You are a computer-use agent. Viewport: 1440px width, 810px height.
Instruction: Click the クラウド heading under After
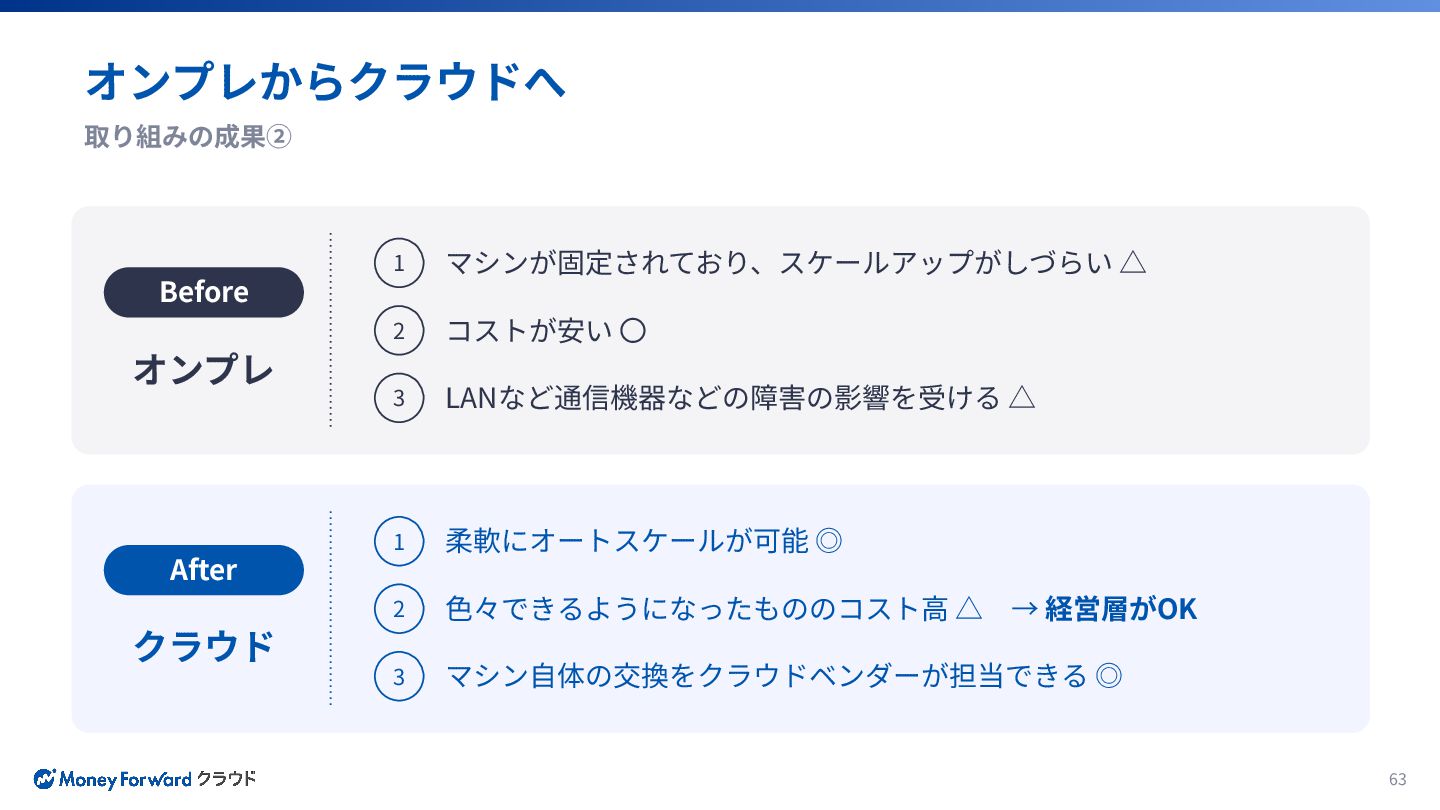(204, 646)
